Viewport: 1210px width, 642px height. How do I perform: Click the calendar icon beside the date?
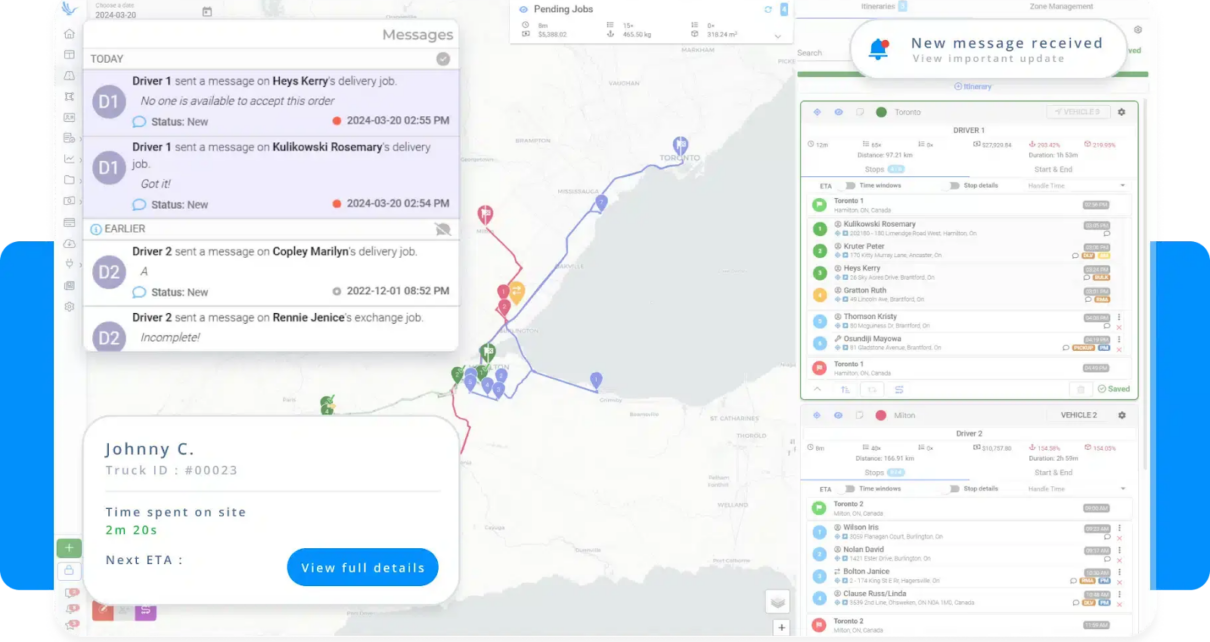coord(207,12)
